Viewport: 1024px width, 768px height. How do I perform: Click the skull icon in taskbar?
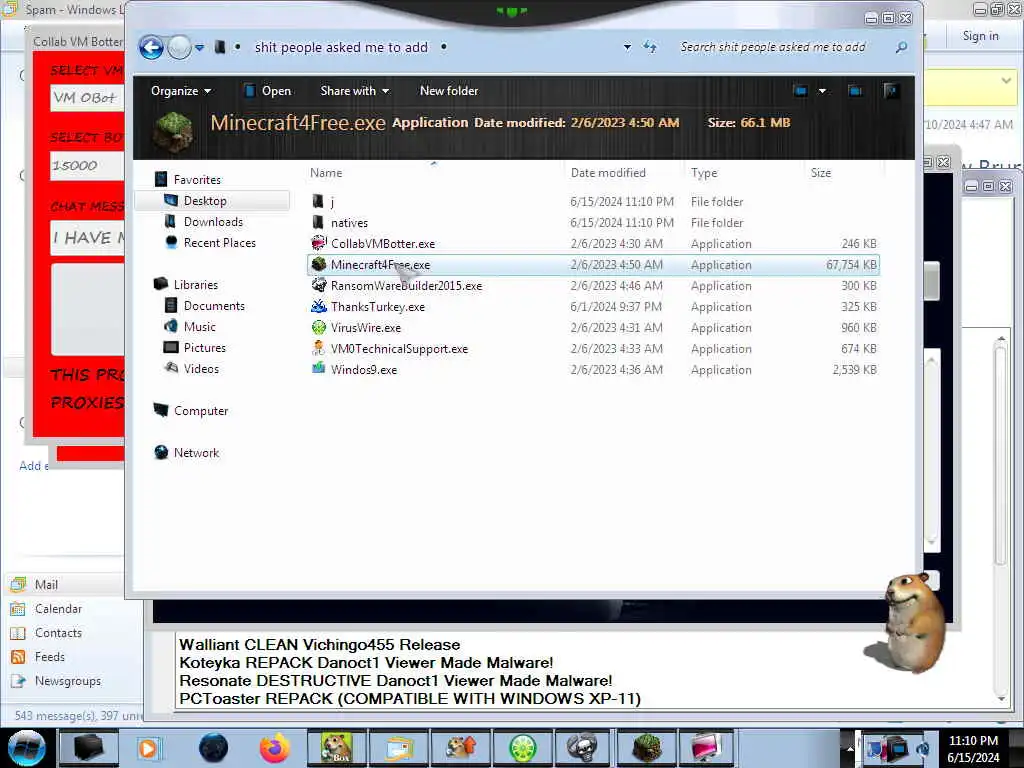[582, 748]
